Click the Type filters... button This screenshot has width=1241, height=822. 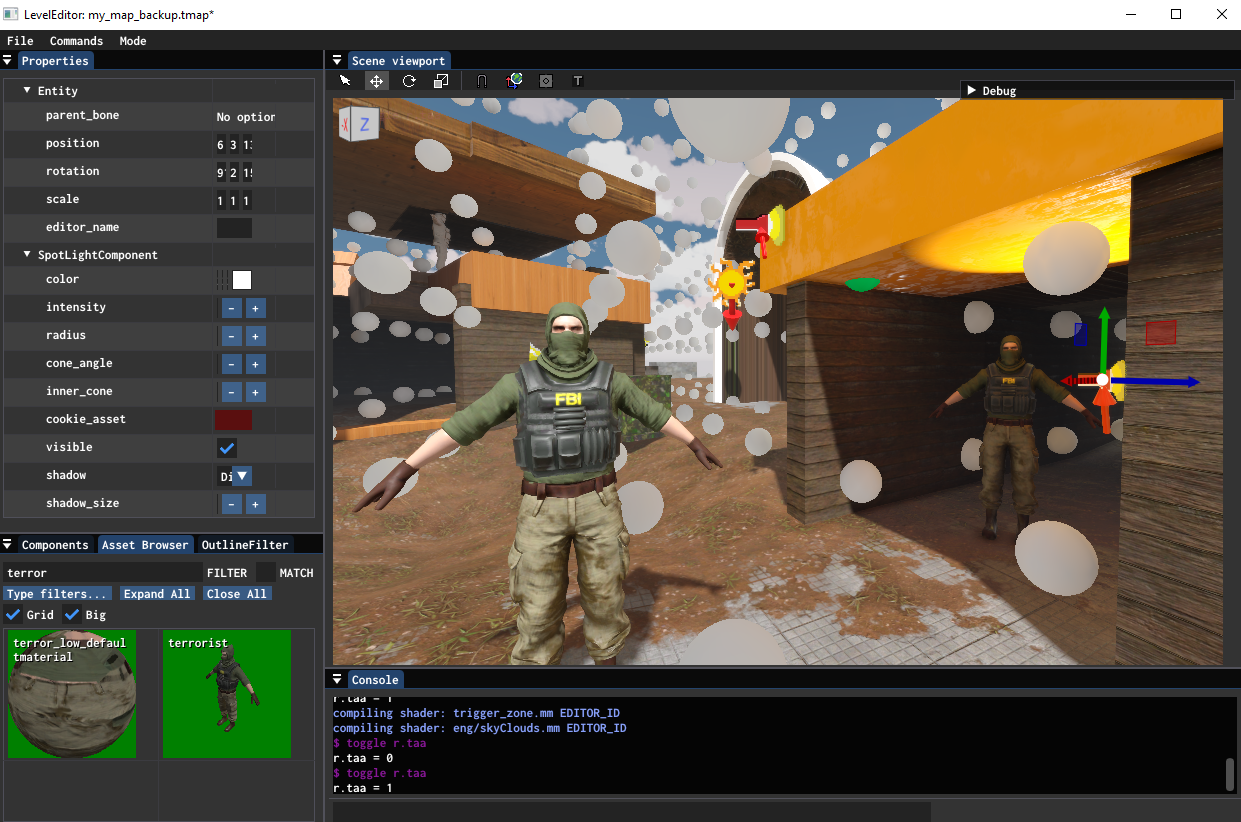click(58, 593)
